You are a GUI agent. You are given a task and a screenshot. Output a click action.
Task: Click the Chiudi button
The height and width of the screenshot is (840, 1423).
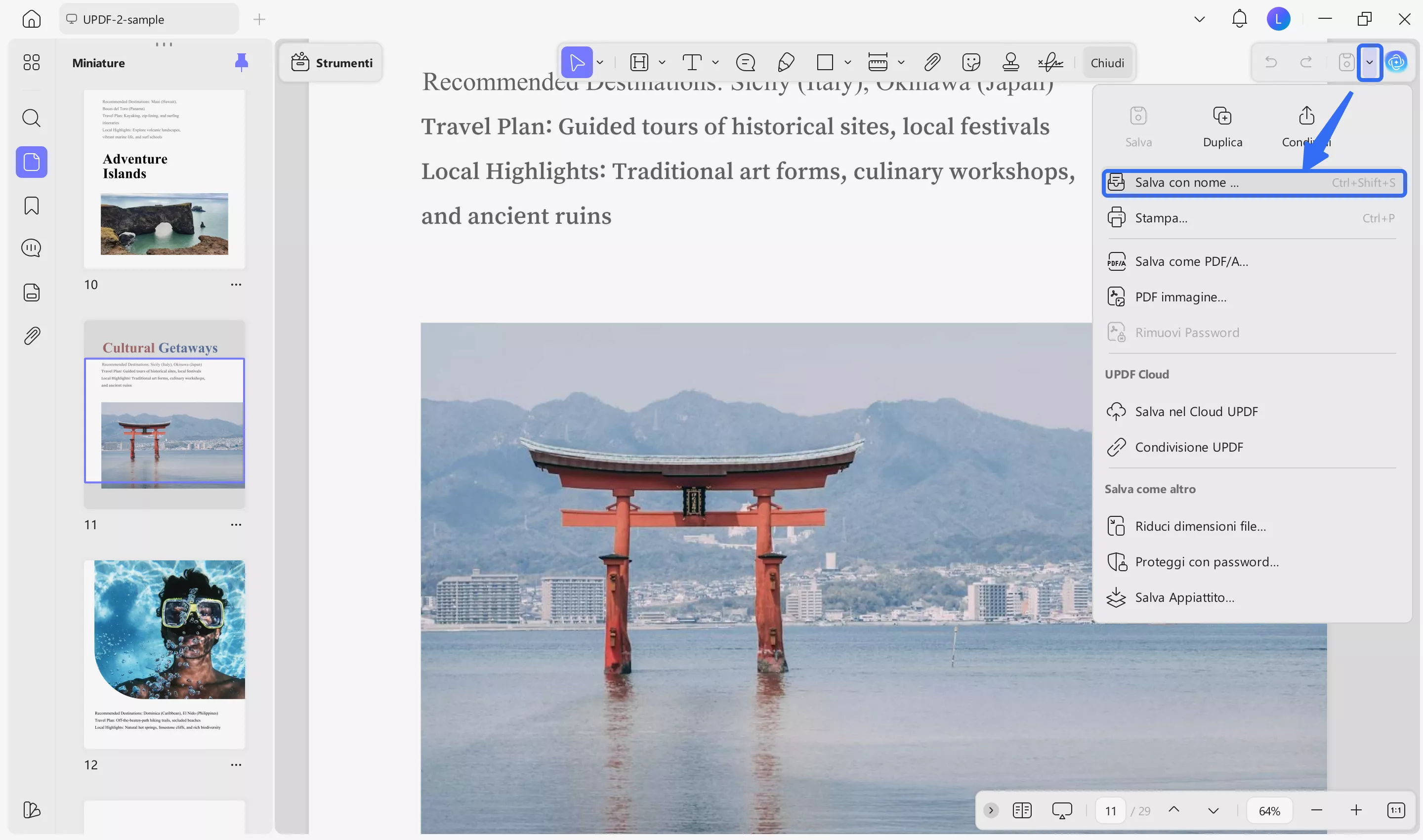tap(1107, 63)
